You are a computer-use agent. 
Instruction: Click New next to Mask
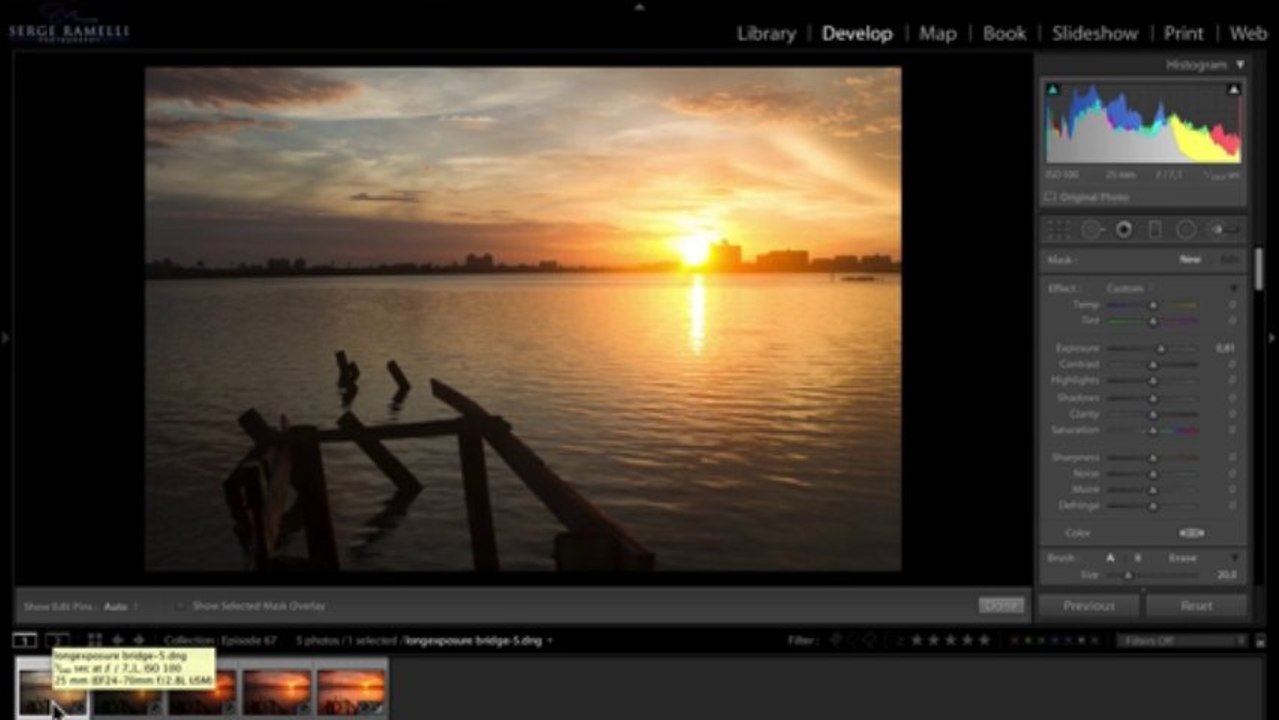click(1190, 259)
